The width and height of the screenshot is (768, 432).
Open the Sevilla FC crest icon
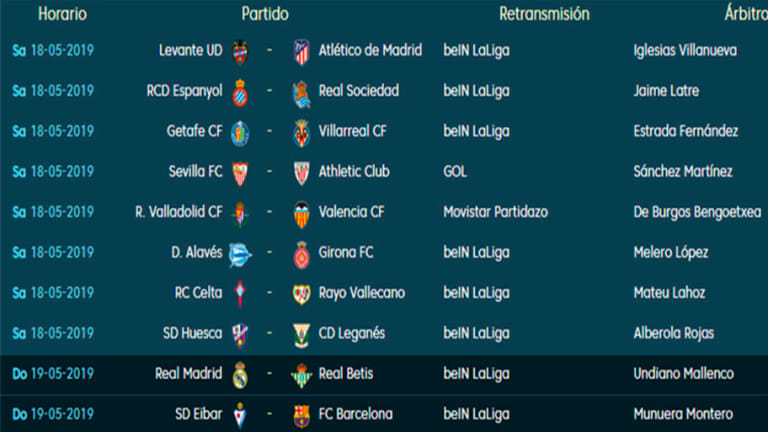click(x=240, y=173)
